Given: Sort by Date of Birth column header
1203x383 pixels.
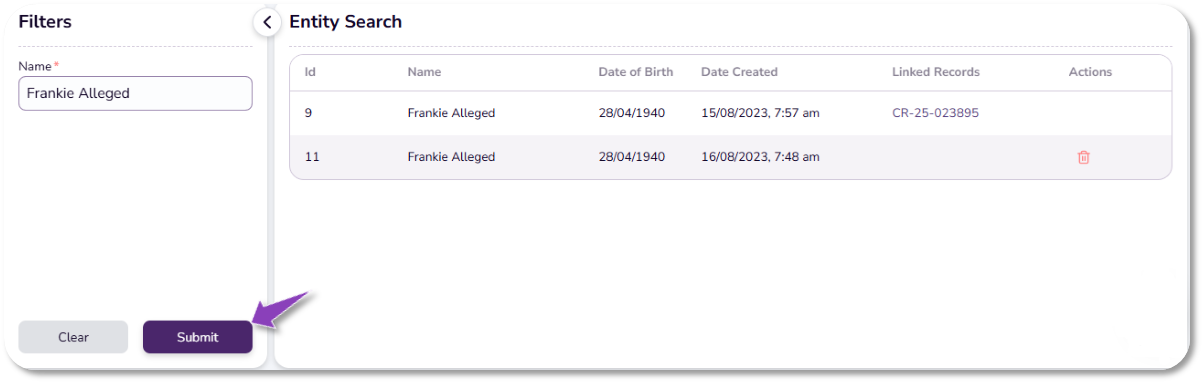Looking at the screenshot, I should coord(636,72).
